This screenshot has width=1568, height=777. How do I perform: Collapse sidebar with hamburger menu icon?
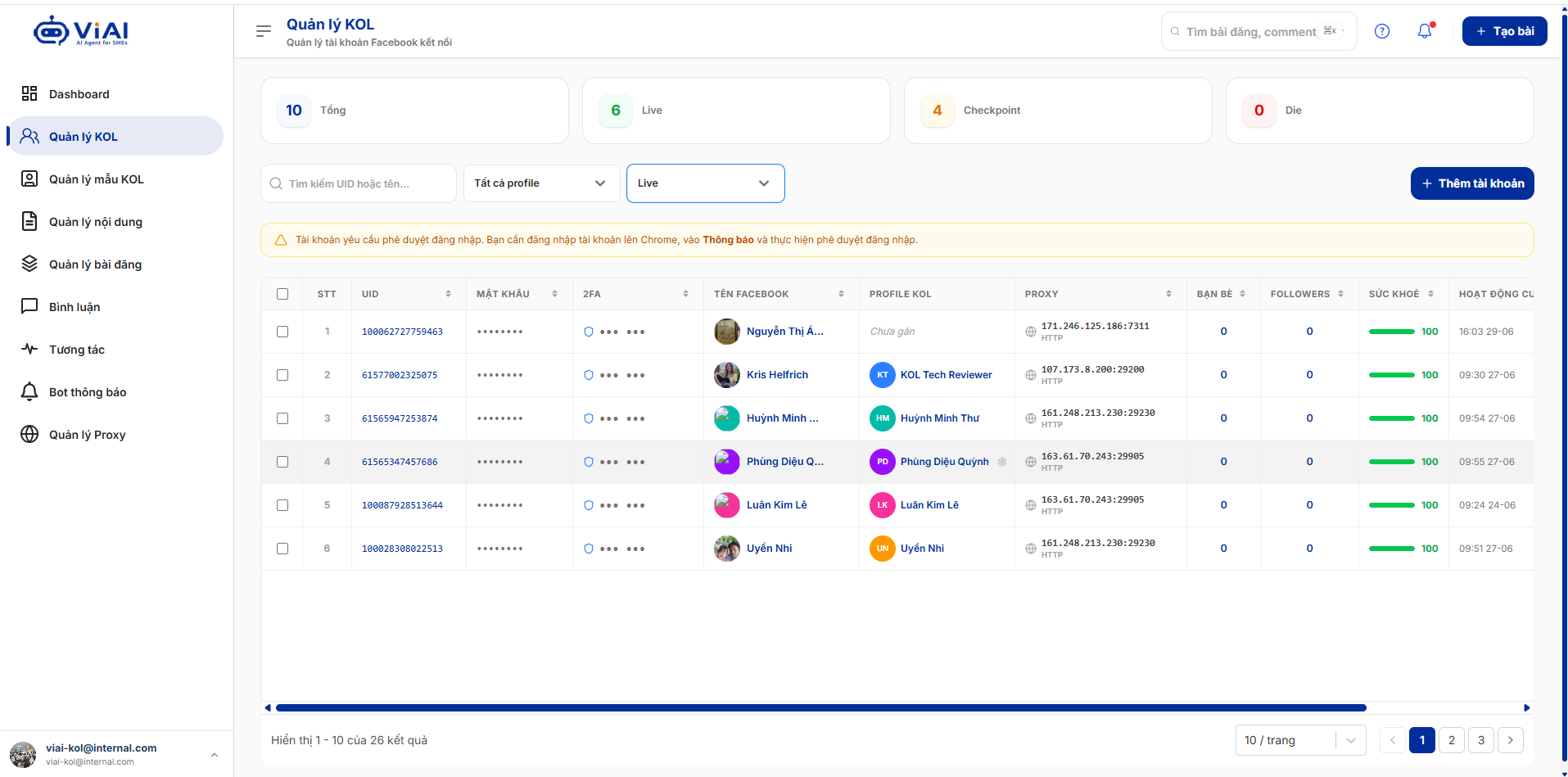[x=264, y=31]
